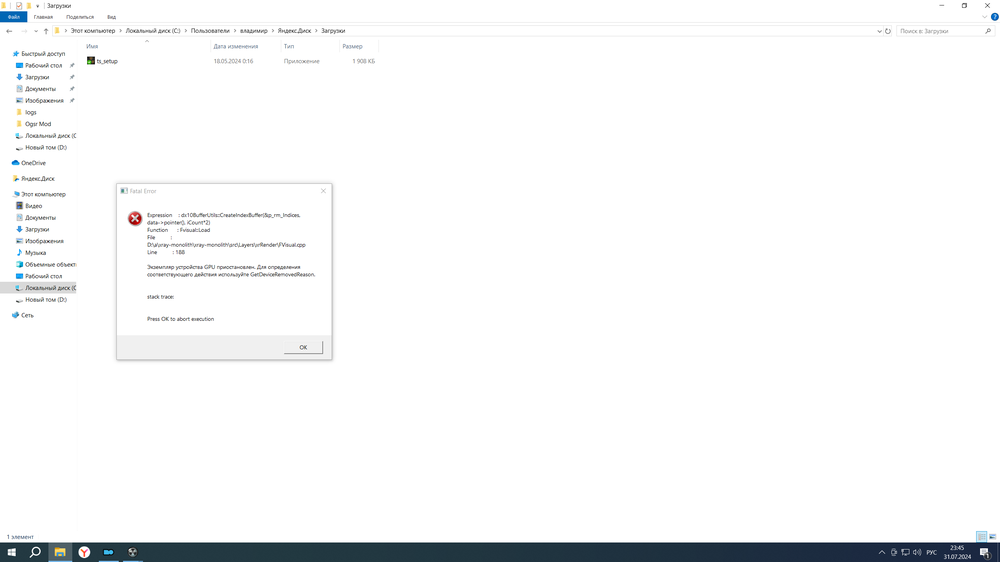Select OneDrive in navigation pane
The image size is (1000, 562).
33,163
